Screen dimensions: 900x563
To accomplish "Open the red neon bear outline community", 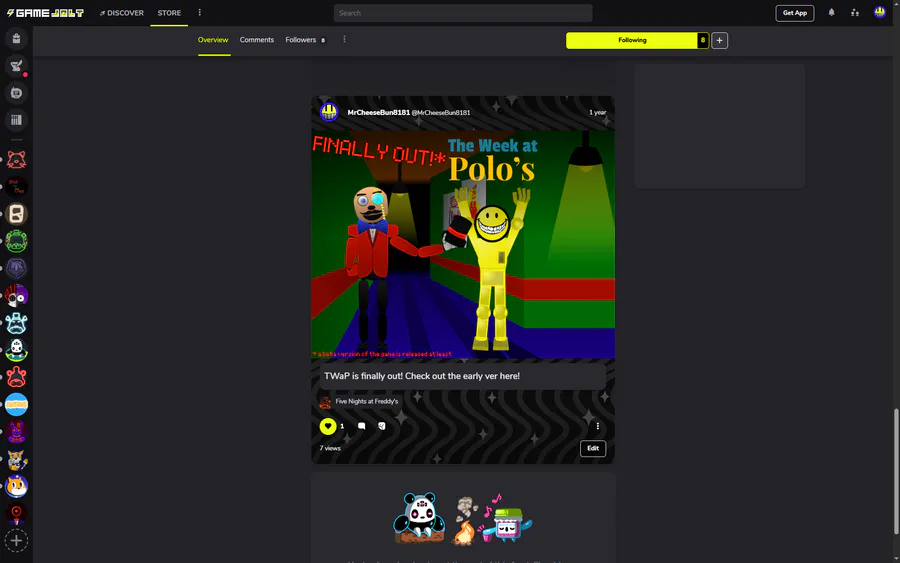I will pos(16,377).
